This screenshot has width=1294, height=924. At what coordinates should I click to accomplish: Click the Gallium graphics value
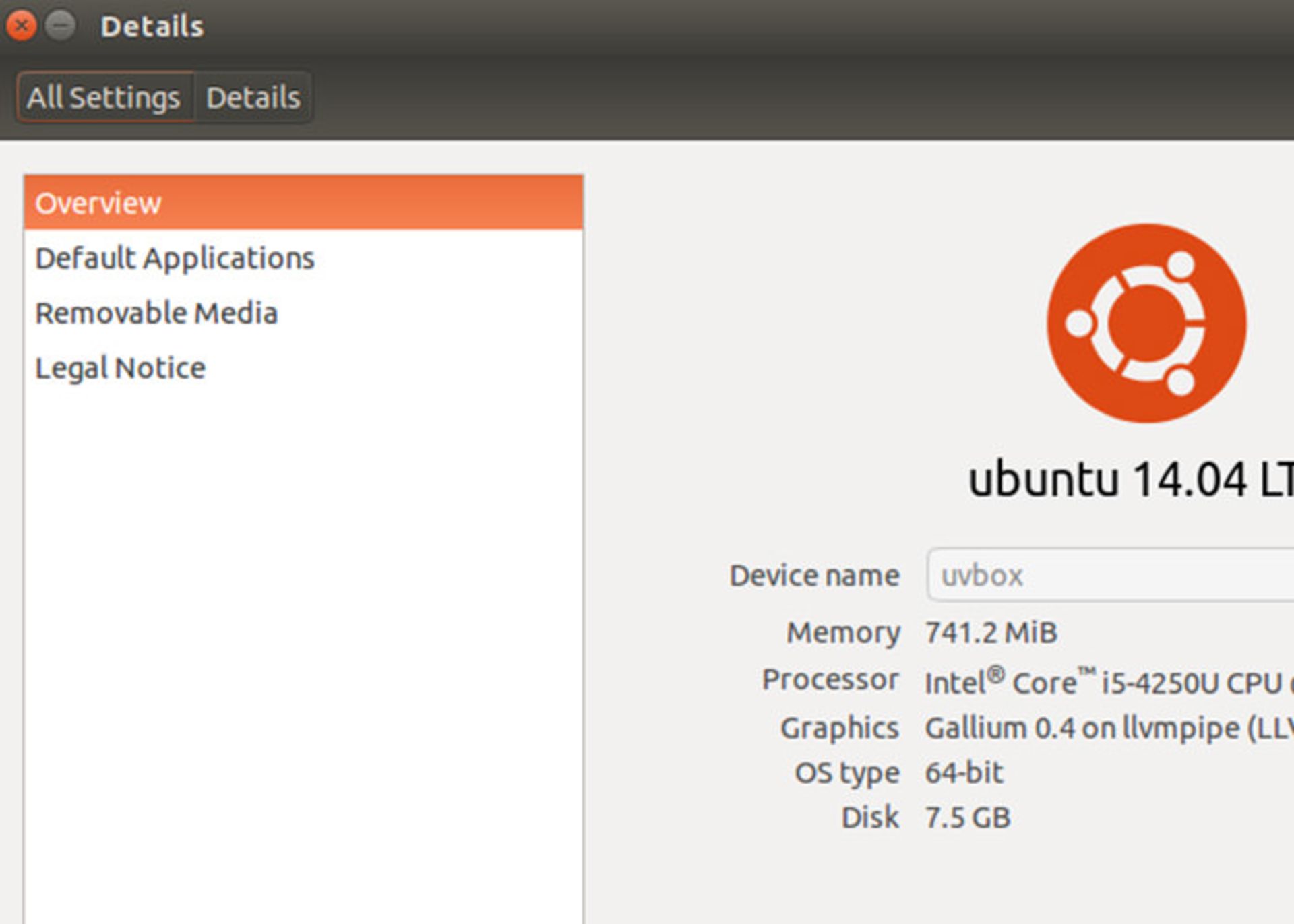tap(1105, 729)
